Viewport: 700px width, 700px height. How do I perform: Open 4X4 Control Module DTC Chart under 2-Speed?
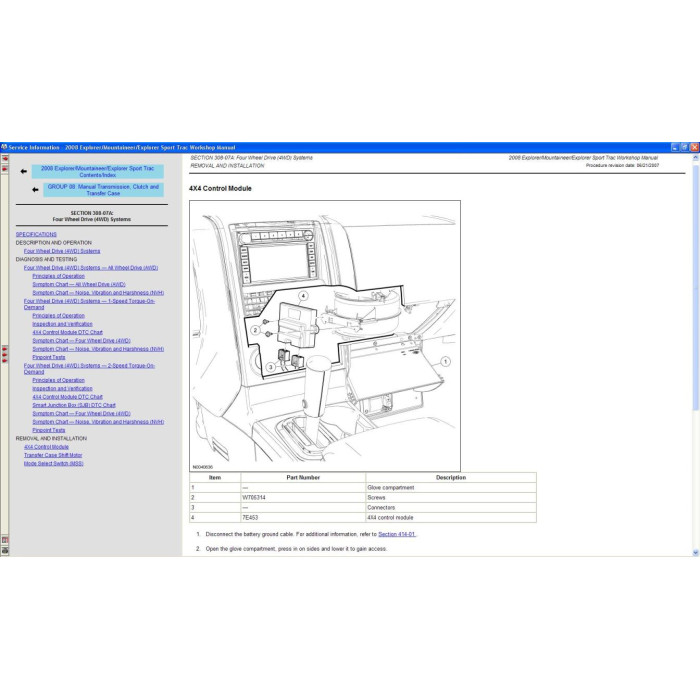pyautogui.click(x=67, y=397)
